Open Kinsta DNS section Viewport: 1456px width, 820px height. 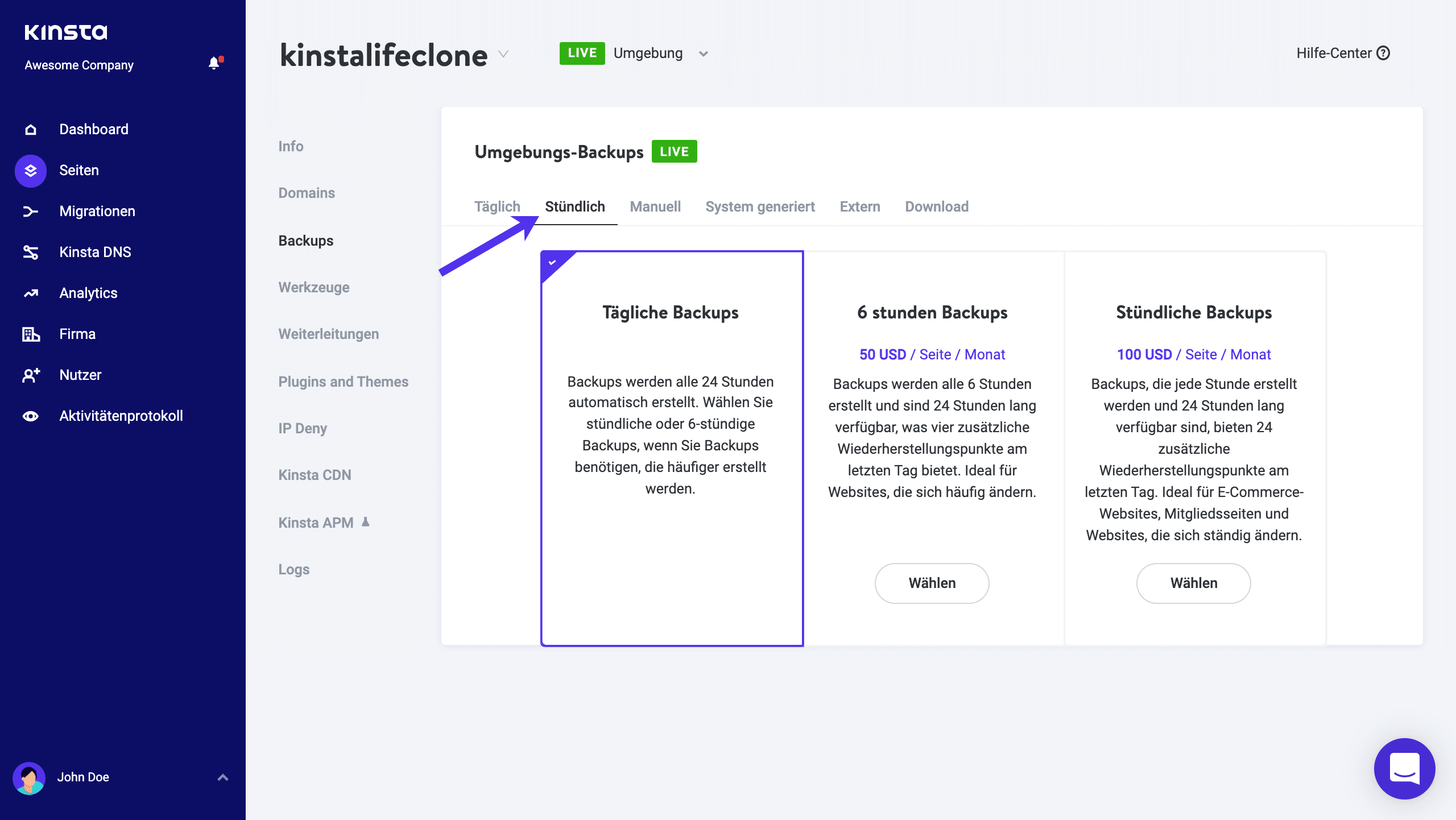(x=95, y=252)
